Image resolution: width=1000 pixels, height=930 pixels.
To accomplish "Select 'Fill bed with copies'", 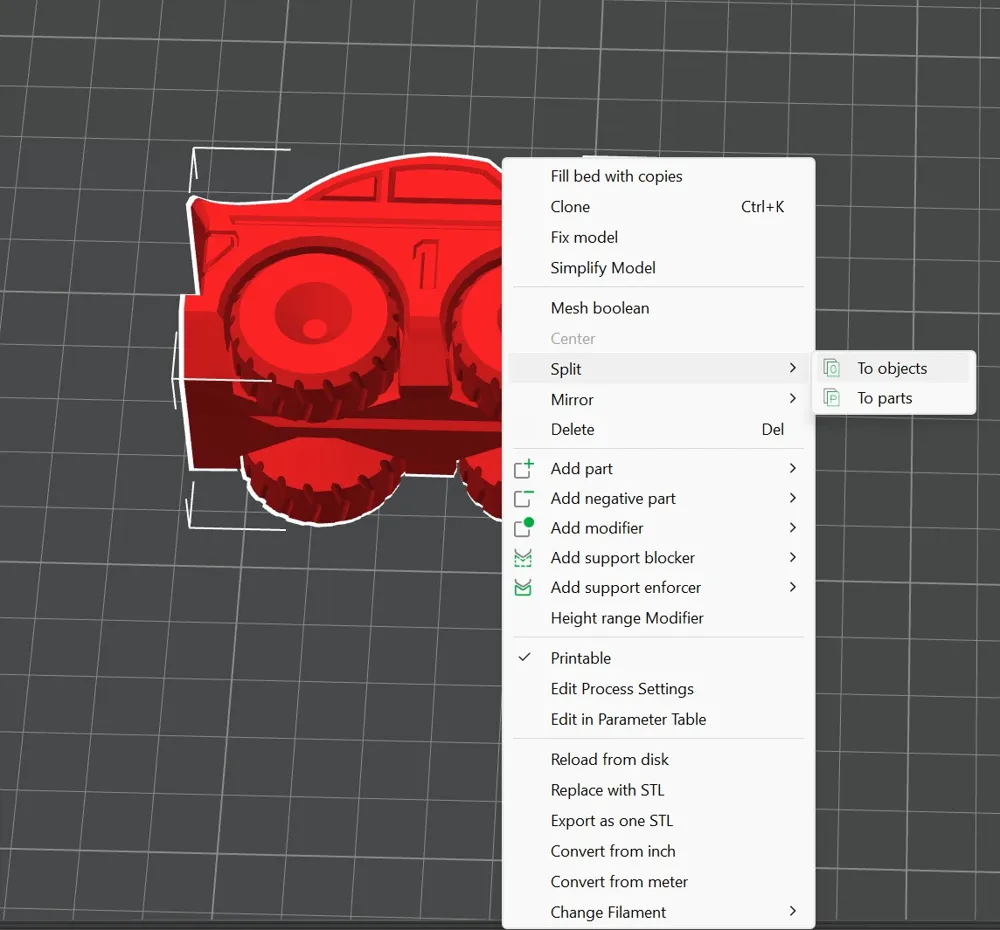I will pyautogui.click(x=616, y=176).
